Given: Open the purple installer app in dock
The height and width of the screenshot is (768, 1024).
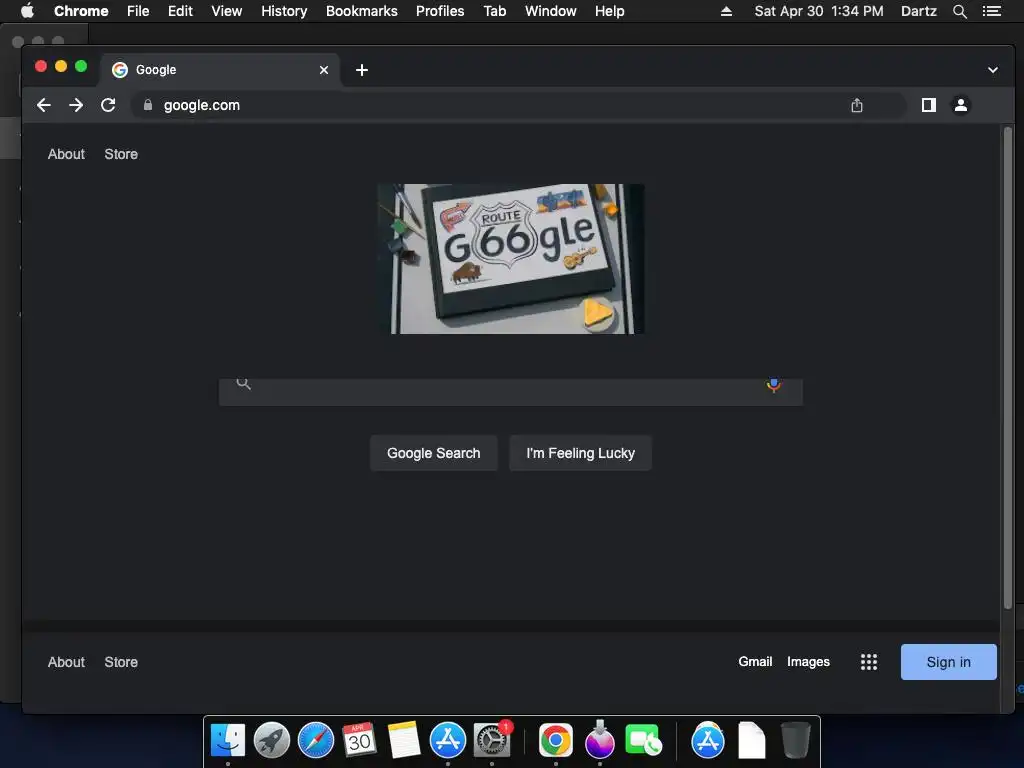Looking at the screenshot, I should [x=600, y=740].
